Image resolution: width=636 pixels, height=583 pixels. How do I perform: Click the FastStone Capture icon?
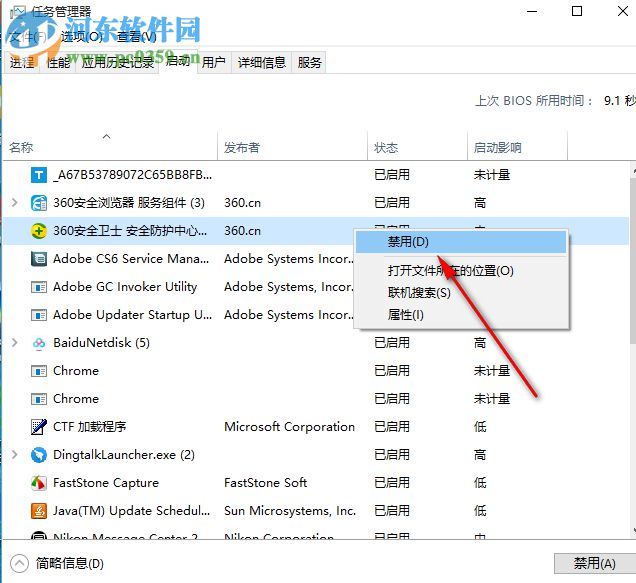coord(39,483)
